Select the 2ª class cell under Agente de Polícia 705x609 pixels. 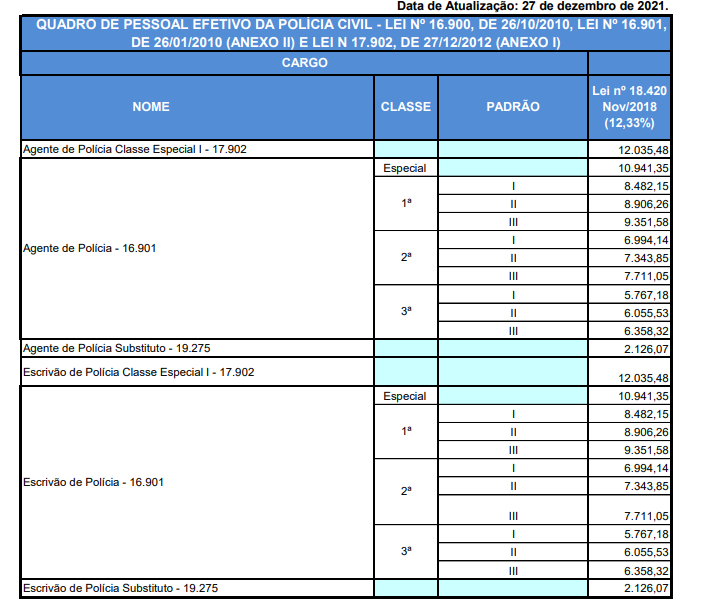pos(406,257)
